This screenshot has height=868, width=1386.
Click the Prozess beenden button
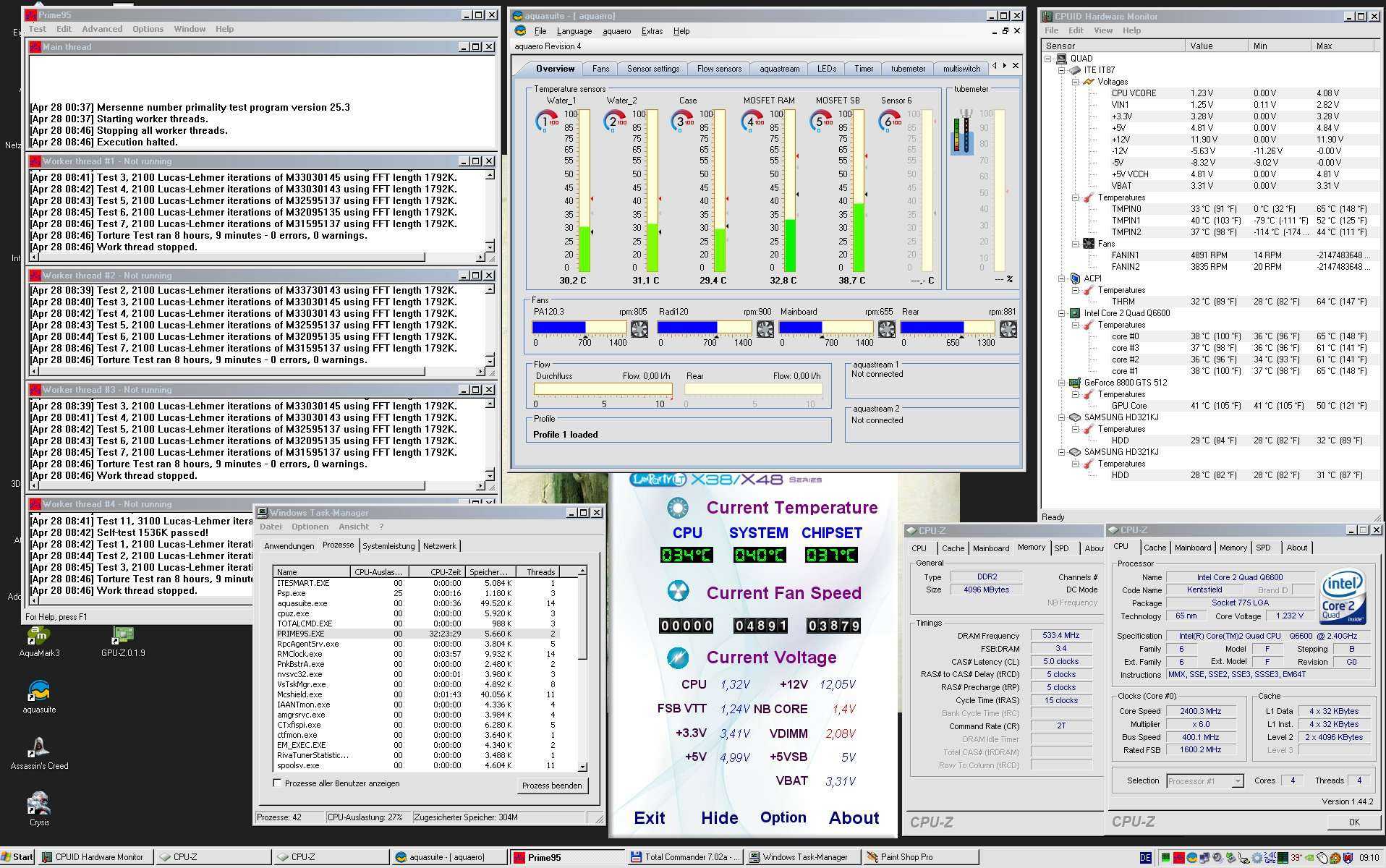[552, 786]
